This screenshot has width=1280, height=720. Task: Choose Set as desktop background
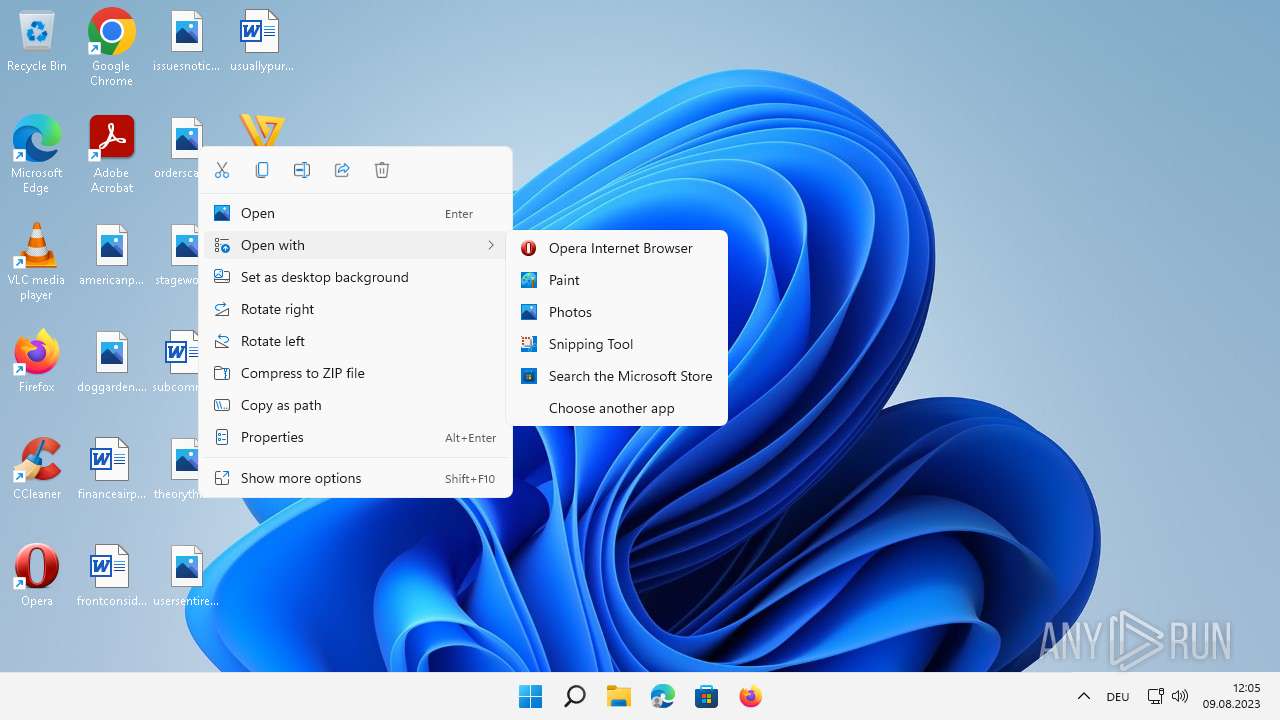pos(356,277)
